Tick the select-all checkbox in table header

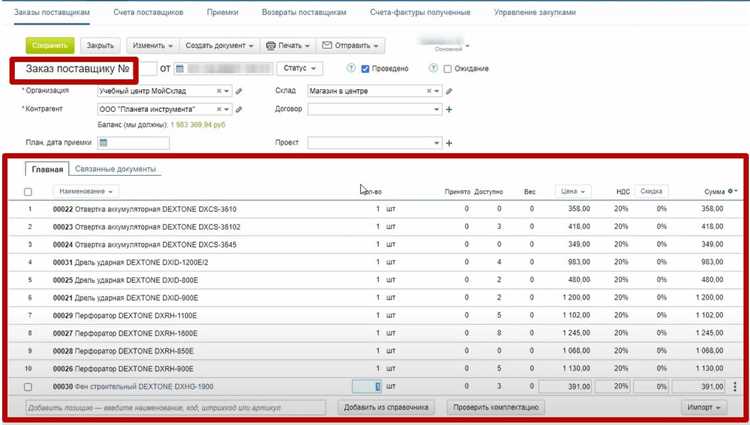tap(28, 191)
